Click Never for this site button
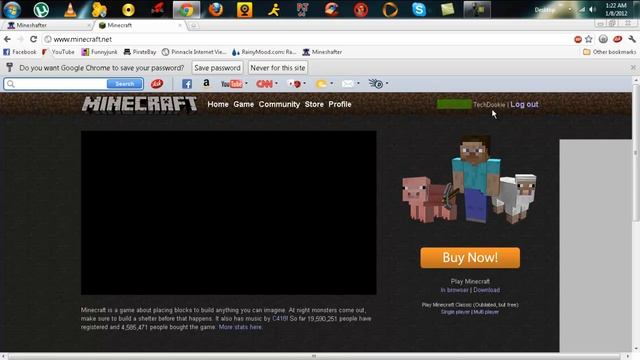This screenshot has width=640, height=360. coord(278,68)
